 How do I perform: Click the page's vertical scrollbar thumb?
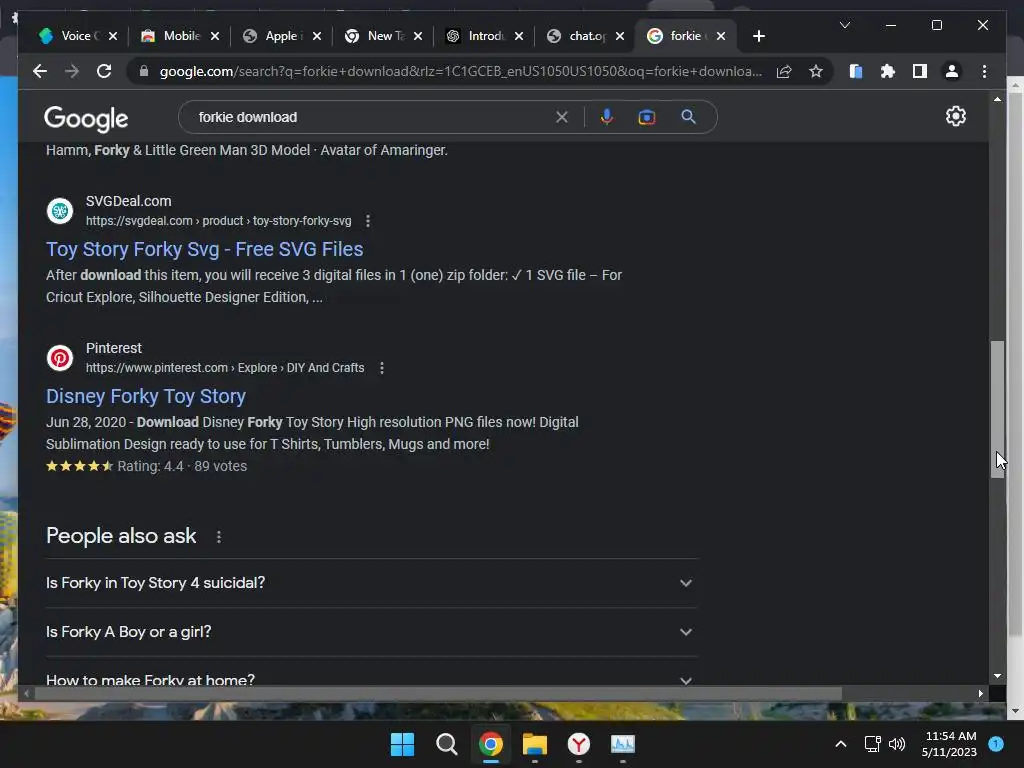(x=997, y=409)
